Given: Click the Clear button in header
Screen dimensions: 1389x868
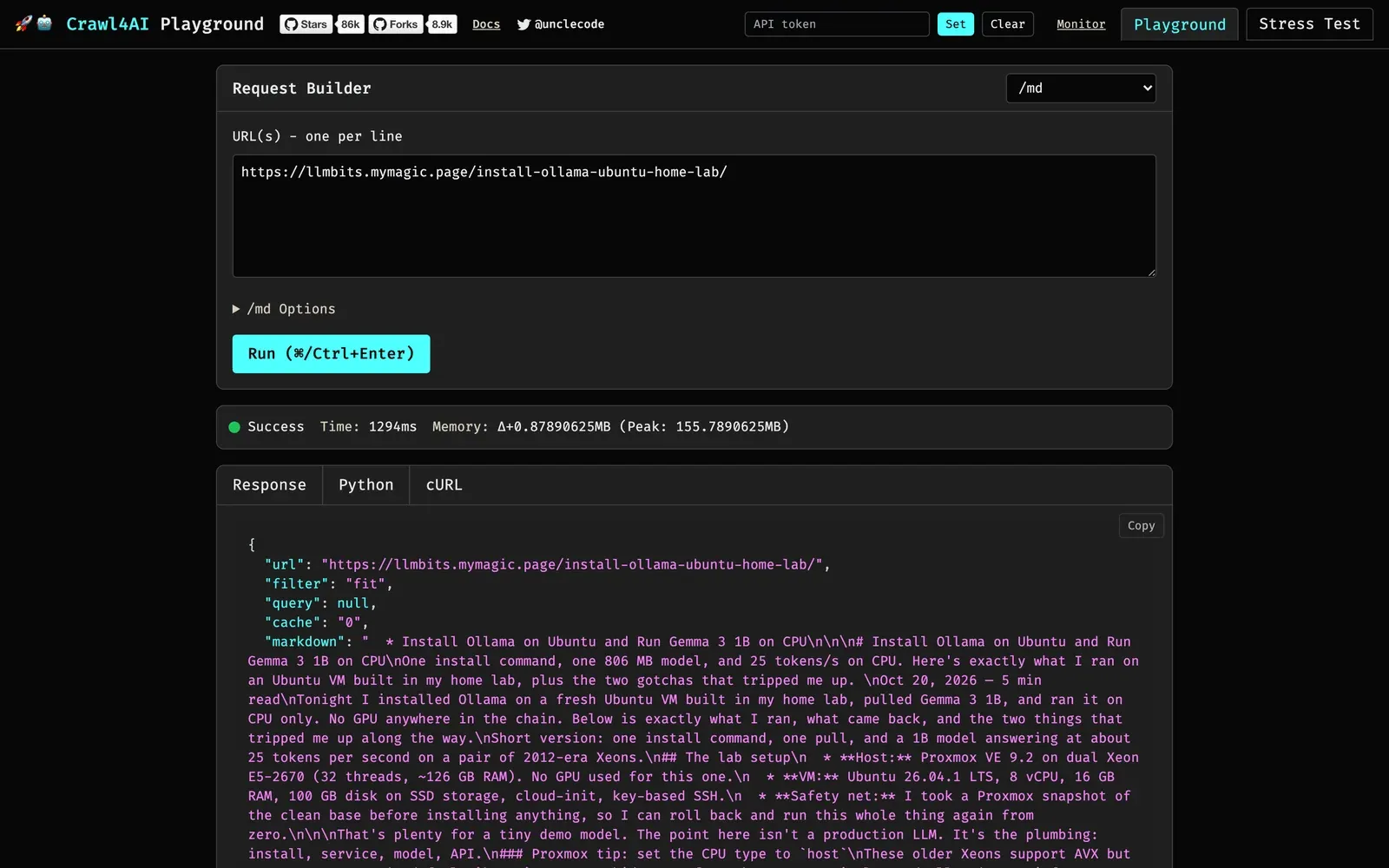Looking at the screenshot, I should [1008, 24].
